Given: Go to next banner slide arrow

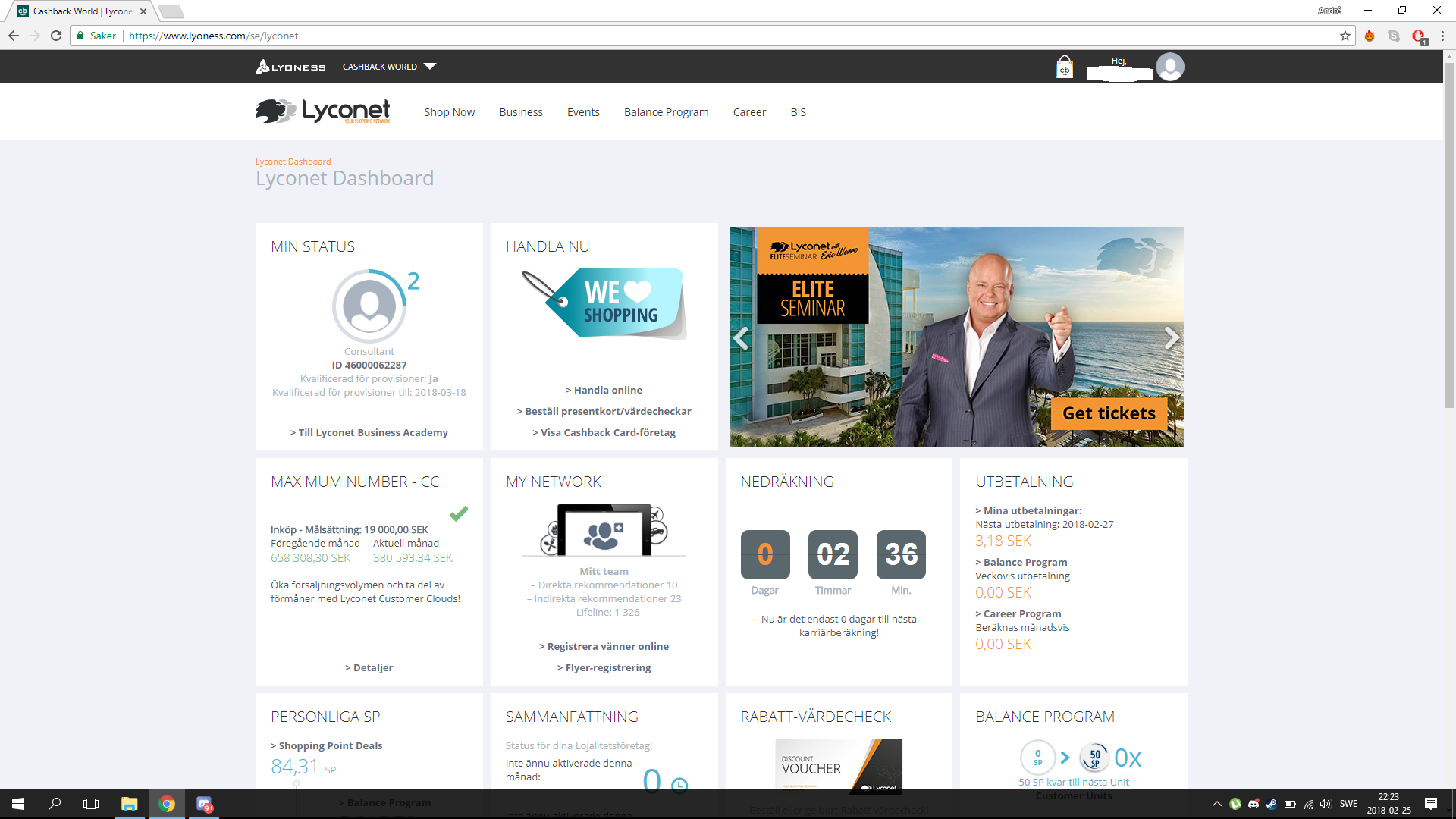Looking at the screenshot, I should (x=1172, y=337).
